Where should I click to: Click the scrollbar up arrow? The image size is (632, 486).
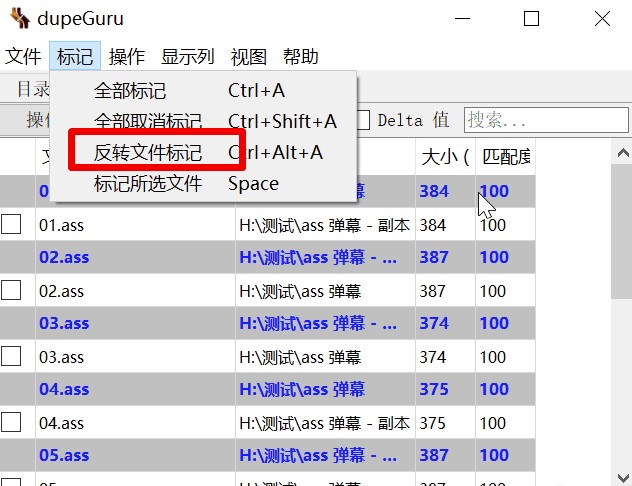point(623,153)
